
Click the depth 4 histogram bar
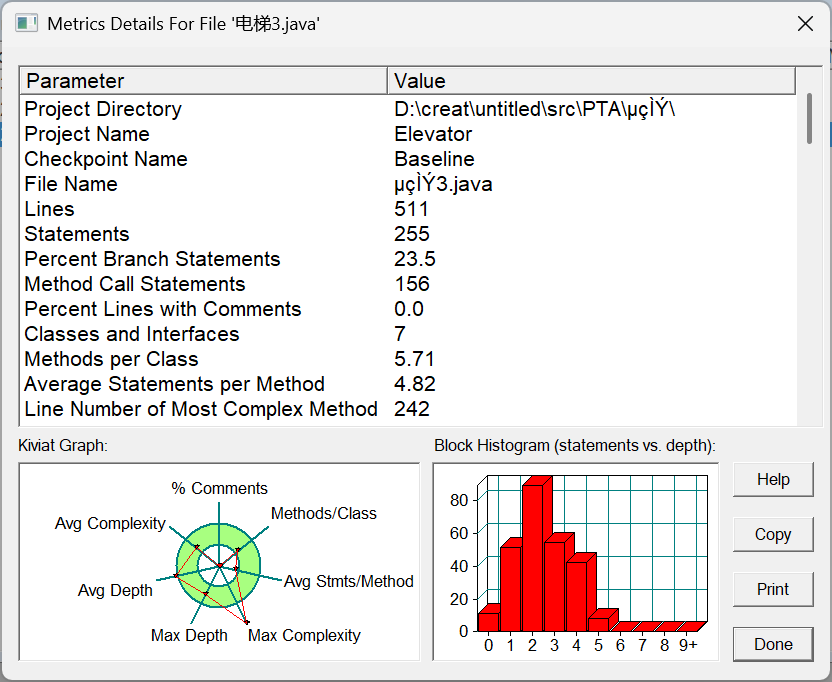pyautogui.click(x=577, y=595)
